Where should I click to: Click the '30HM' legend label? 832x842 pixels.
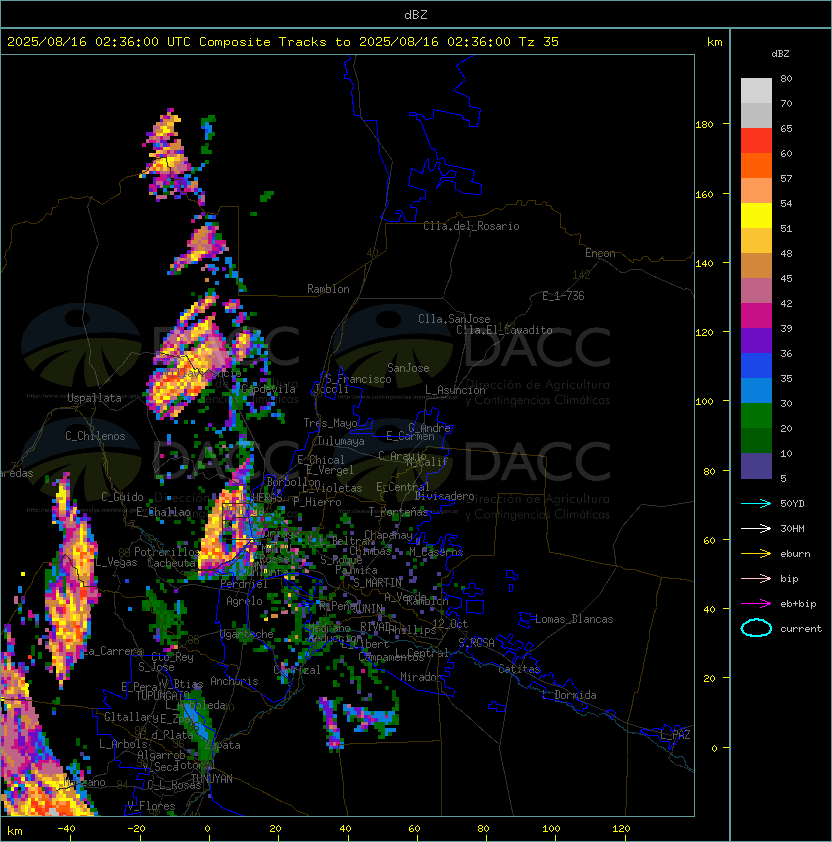[x=792, y=529]
